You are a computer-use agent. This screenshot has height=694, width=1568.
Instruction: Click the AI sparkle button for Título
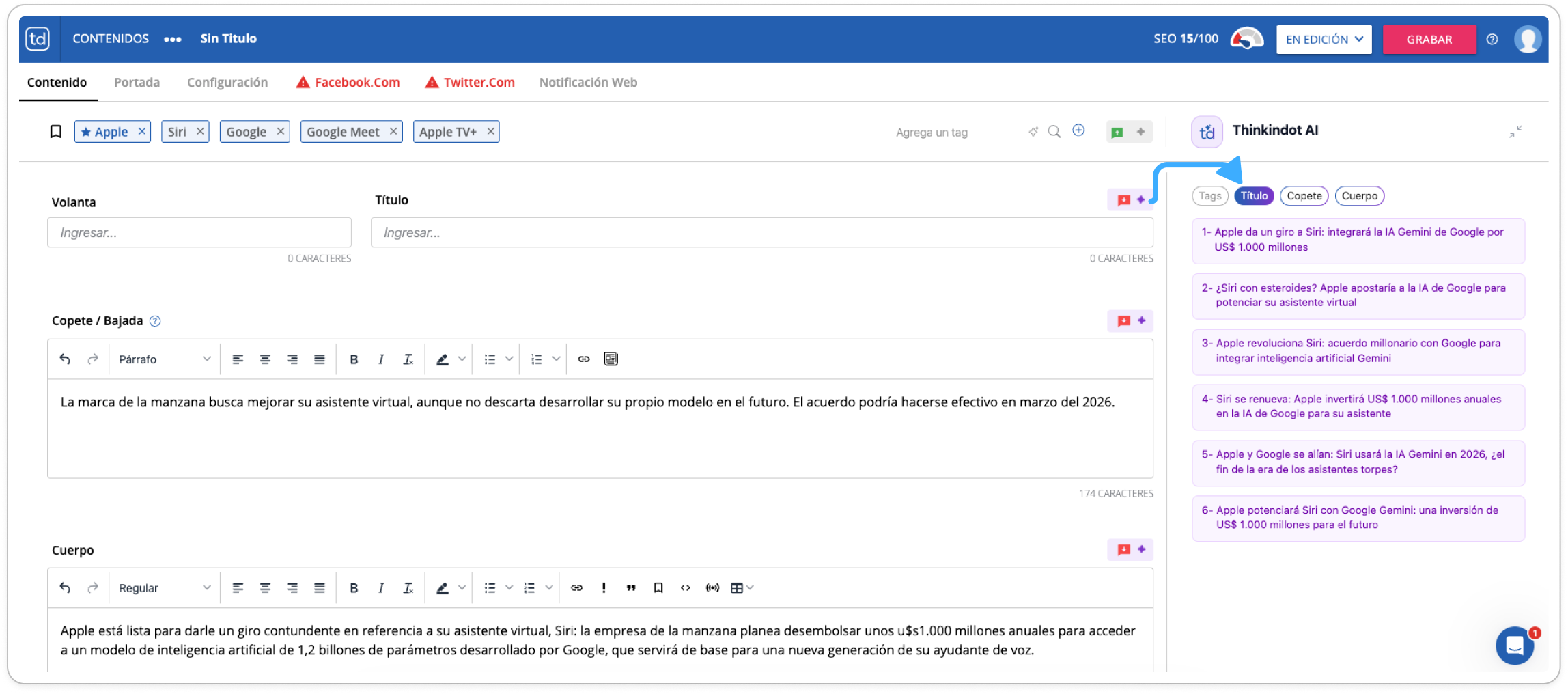[1140, 200]
